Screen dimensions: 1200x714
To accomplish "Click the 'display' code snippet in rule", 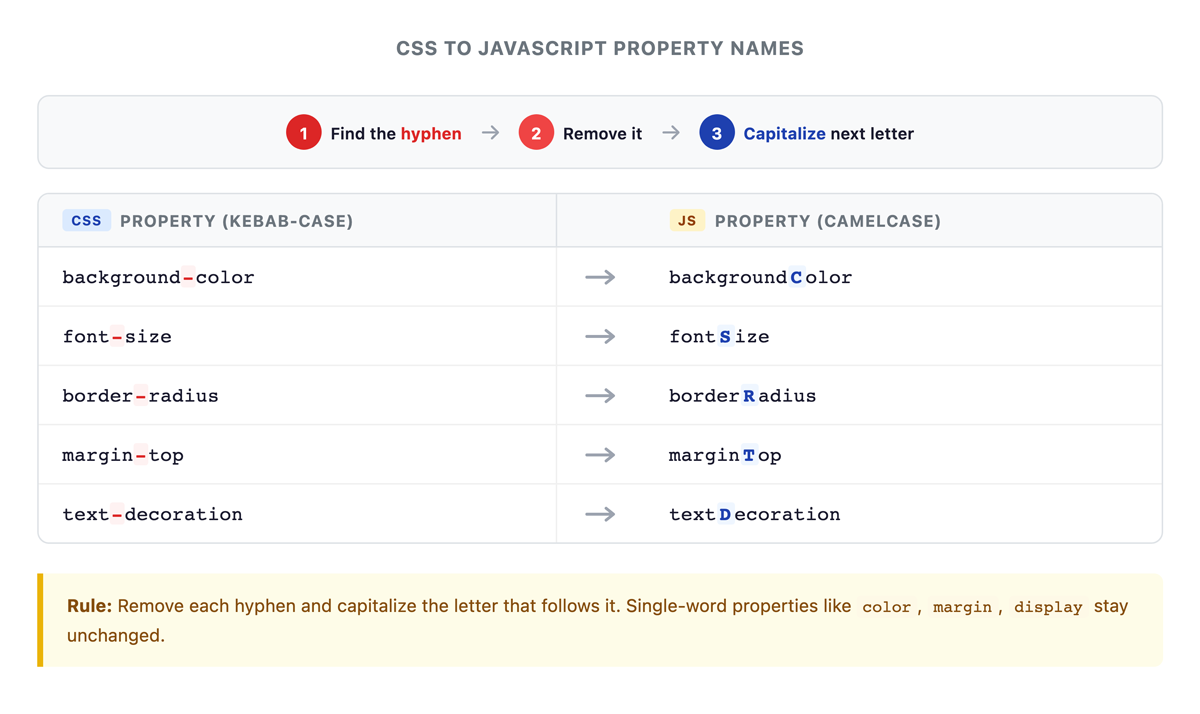I will (1048, 607).
